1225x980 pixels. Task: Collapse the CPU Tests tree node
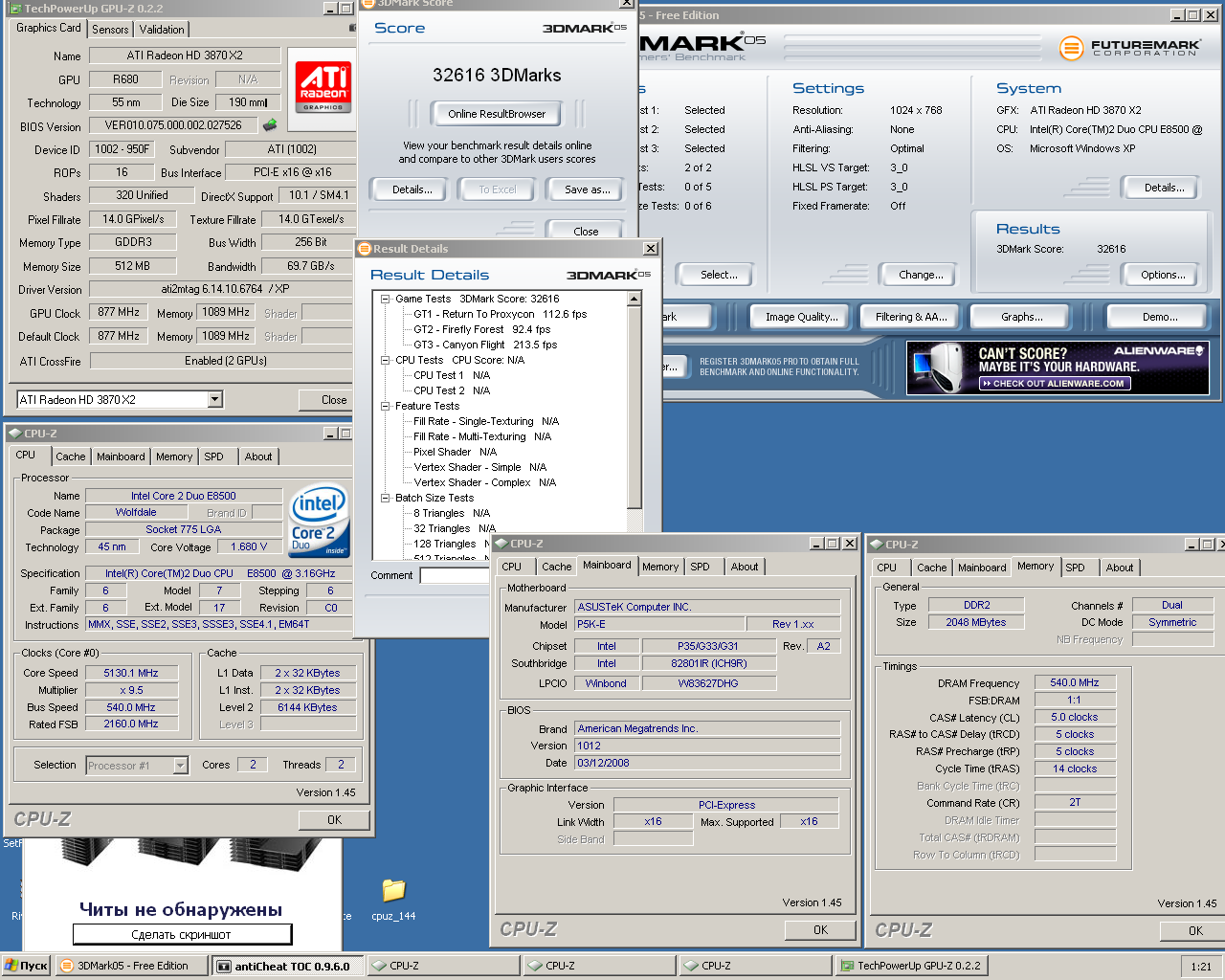tap(385, 360)
